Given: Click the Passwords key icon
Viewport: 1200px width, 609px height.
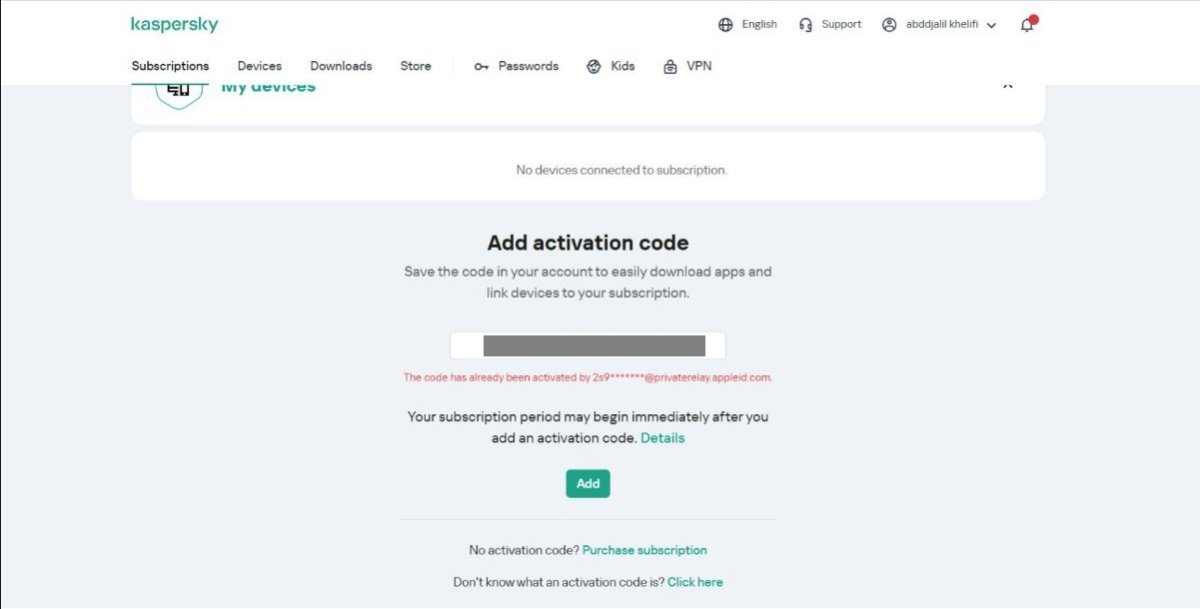Looking at the screenshot, I should pyautogui.click(x=481, y=67).
